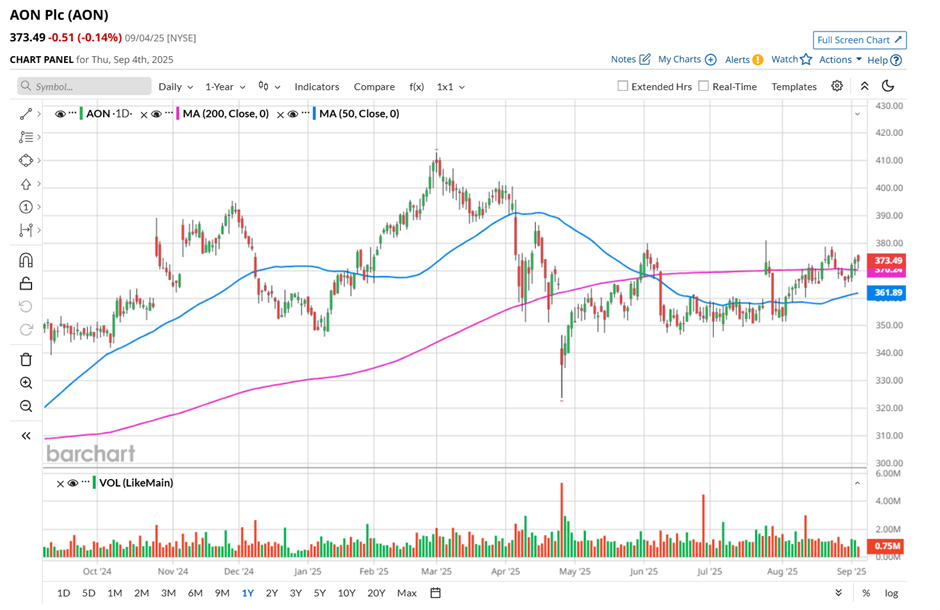Remove the VOL (LikeMain) study

[x=60, y=484]
